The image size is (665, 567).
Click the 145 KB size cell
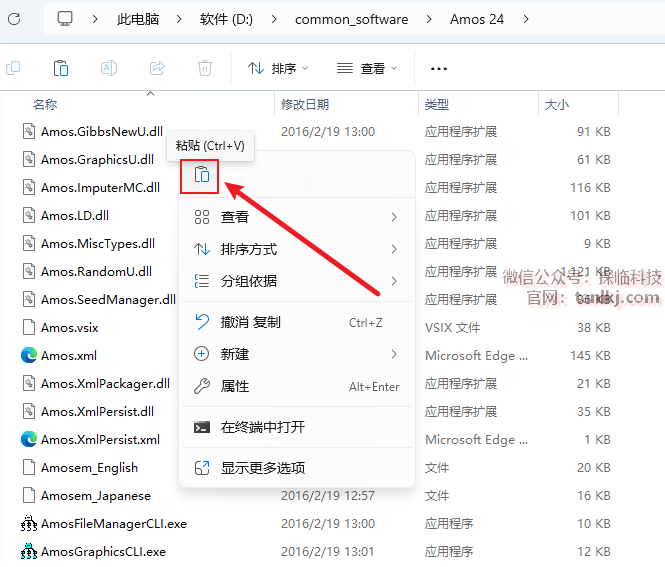coord(590,355)
